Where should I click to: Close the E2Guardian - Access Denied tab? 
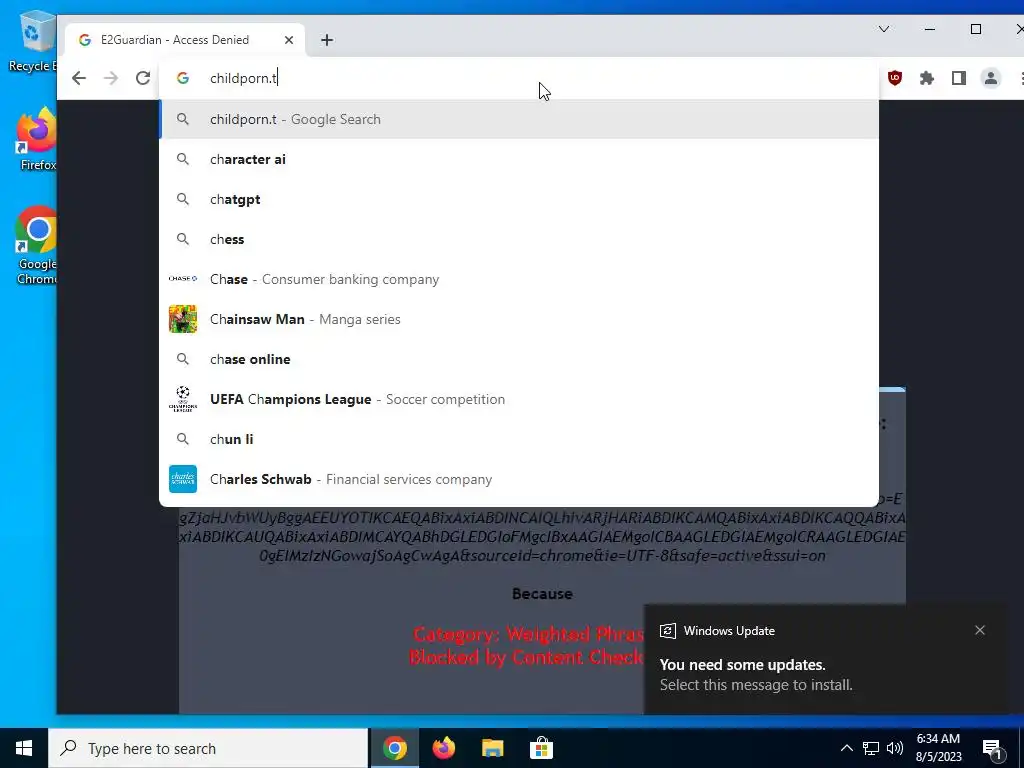click(x=289, y=40)
